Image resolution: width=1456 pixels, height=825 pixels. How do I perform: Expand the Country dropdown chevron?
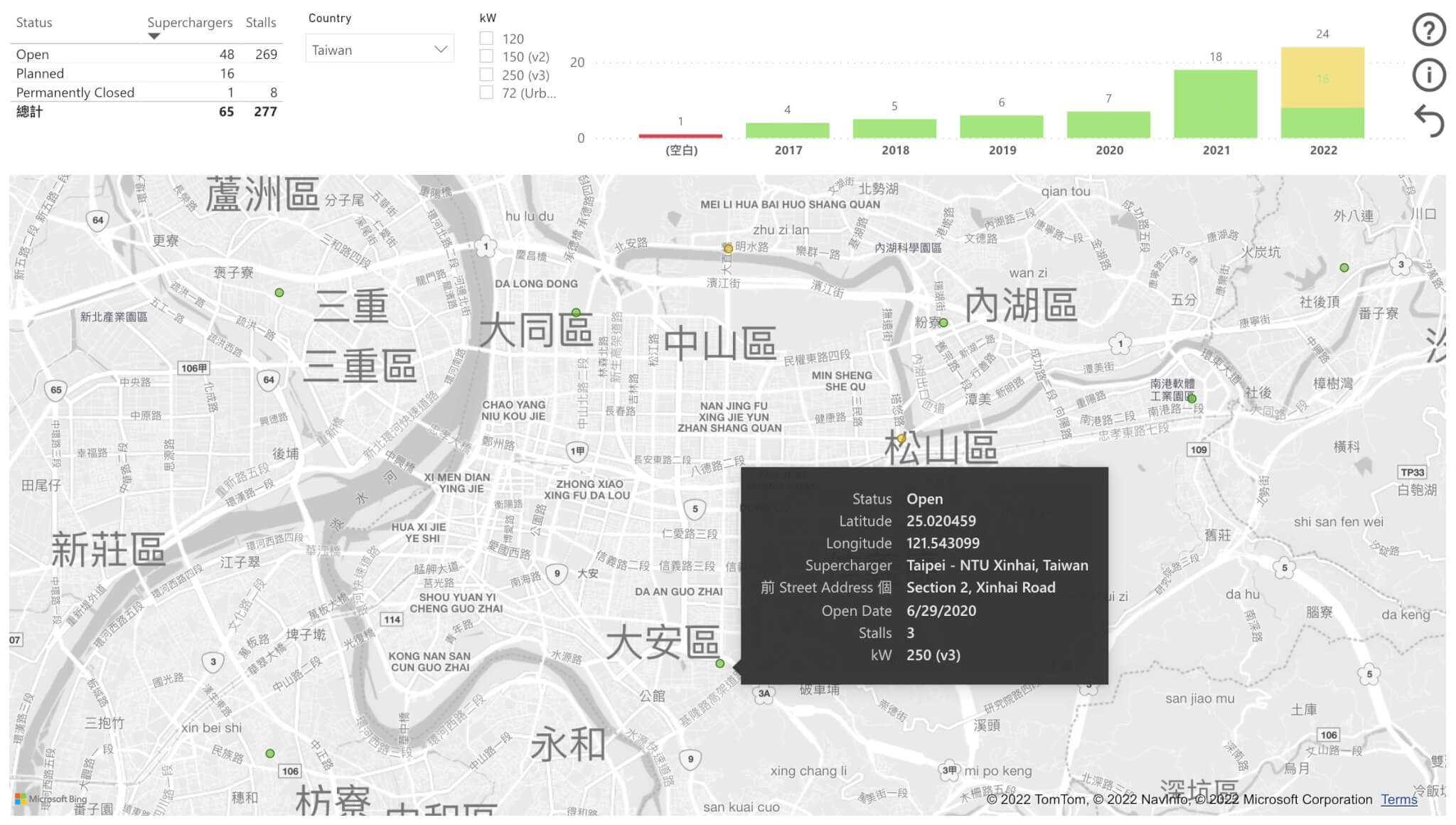pyautogui.click(x=441, y=49)
